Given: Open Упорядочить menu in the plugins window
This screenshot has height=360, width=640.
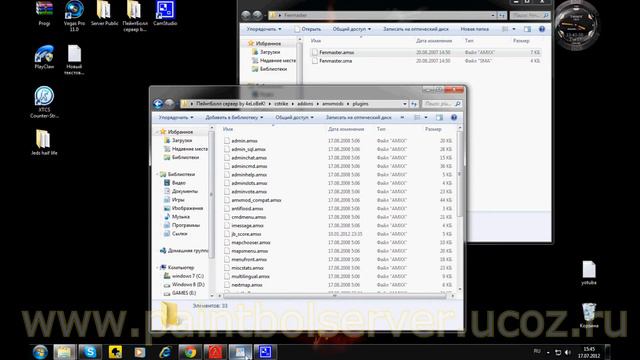Looking at the screenshot, I should click(x=176, y=118).
